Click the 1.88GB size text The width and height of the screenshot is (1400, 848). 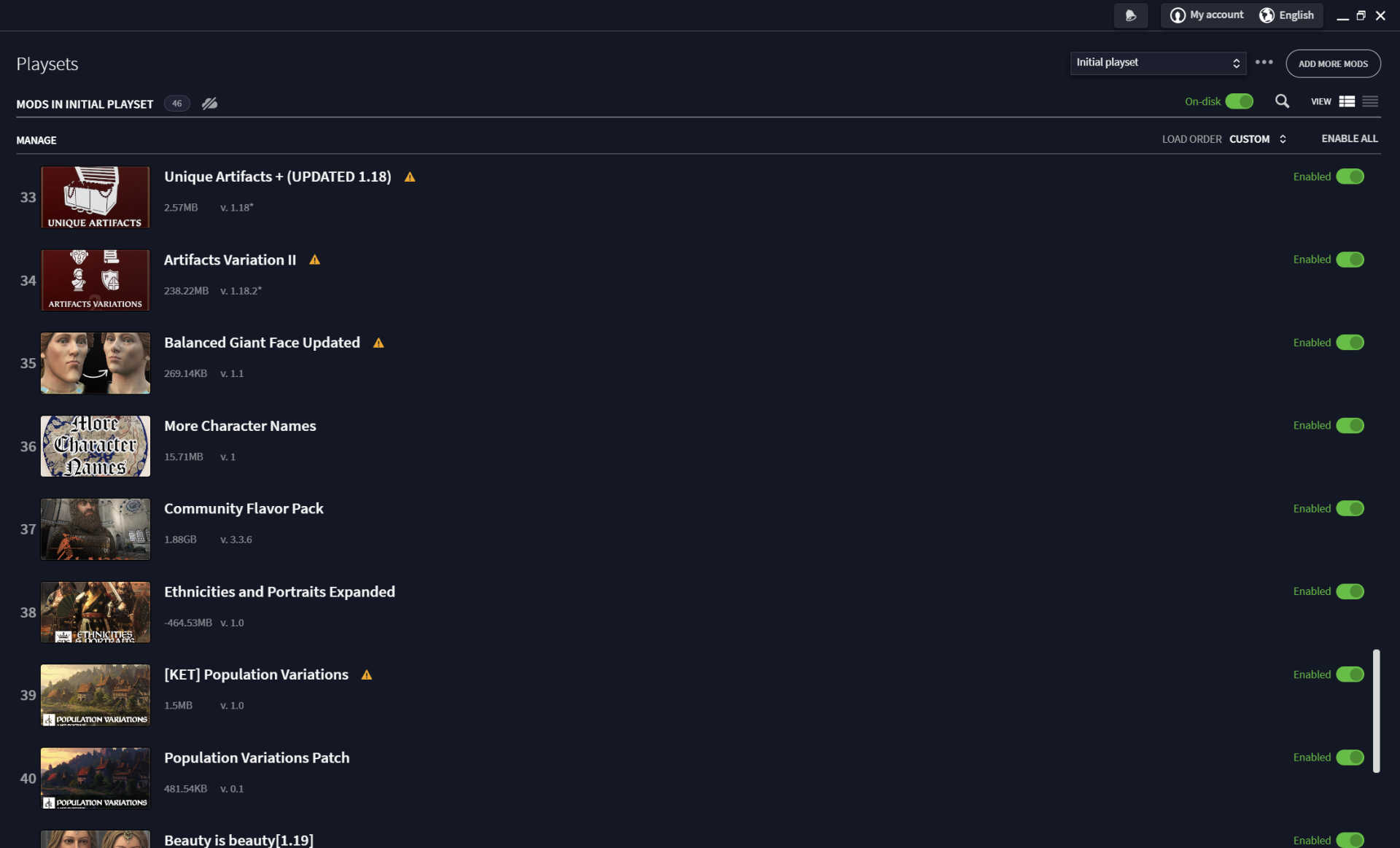pyautogui.click(x=180, y=540)
